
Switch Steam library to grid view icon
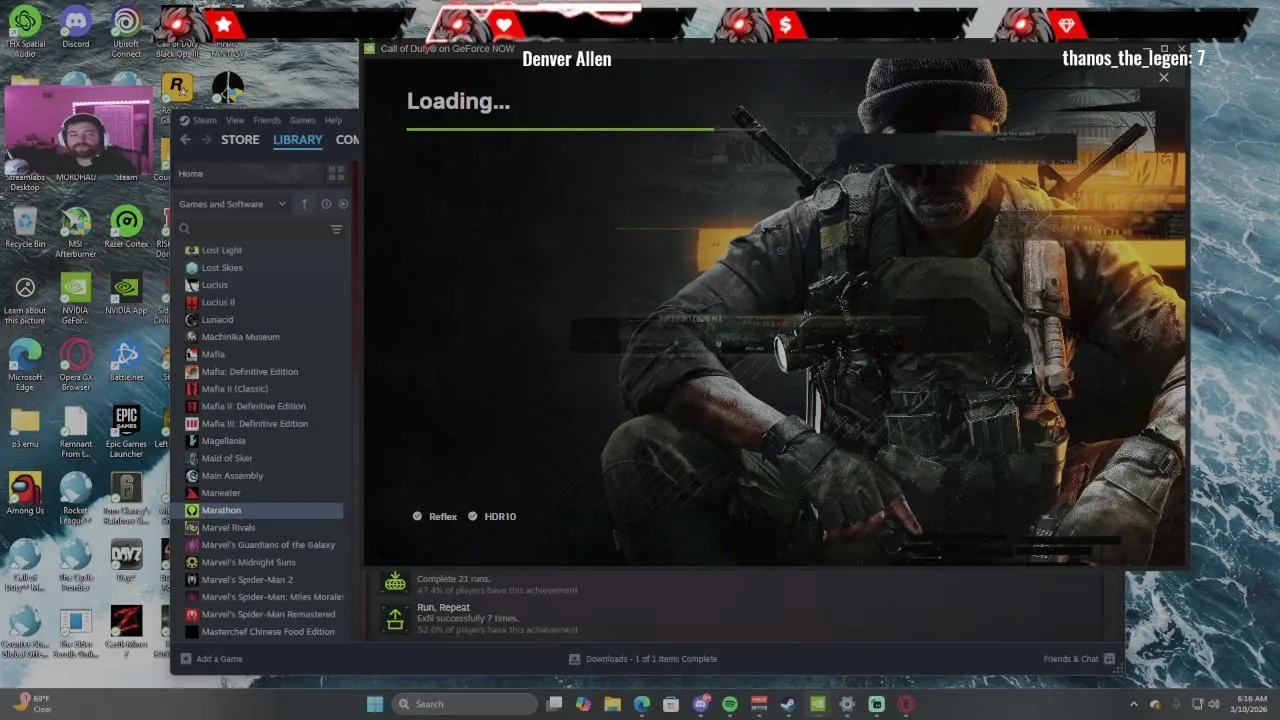pyautogui.click(x=336, y=174)
